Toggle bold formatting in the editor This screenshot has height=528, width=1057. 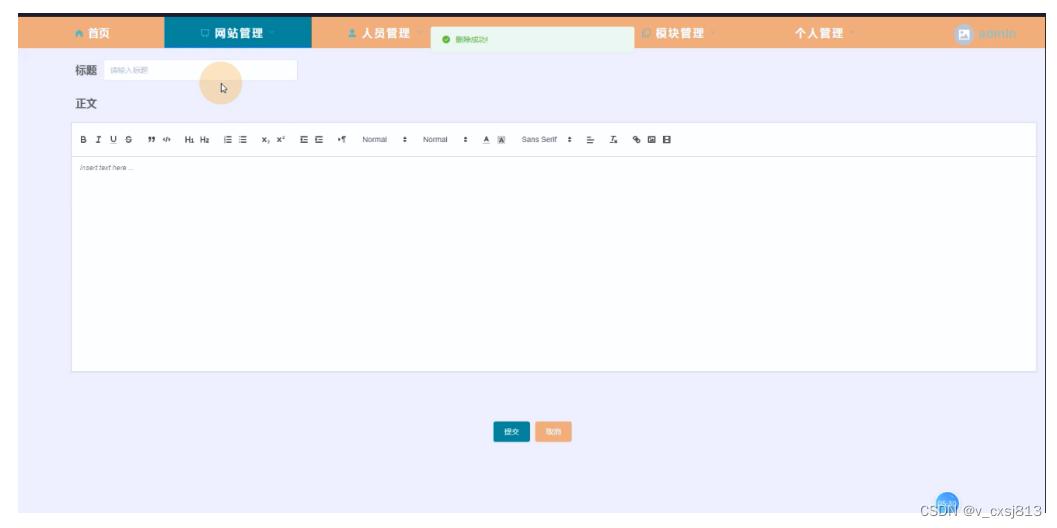[84, 140]
